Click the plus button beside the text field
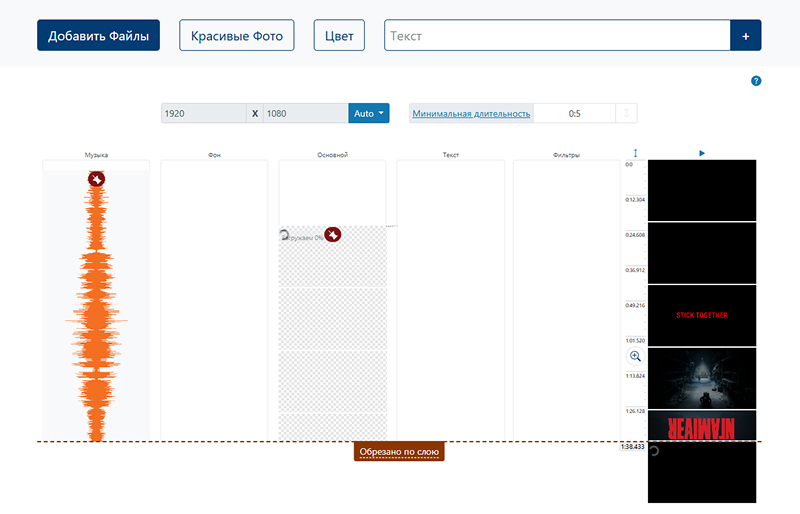The height and width of the screenshot is (514, 800). tap(745, 36)
